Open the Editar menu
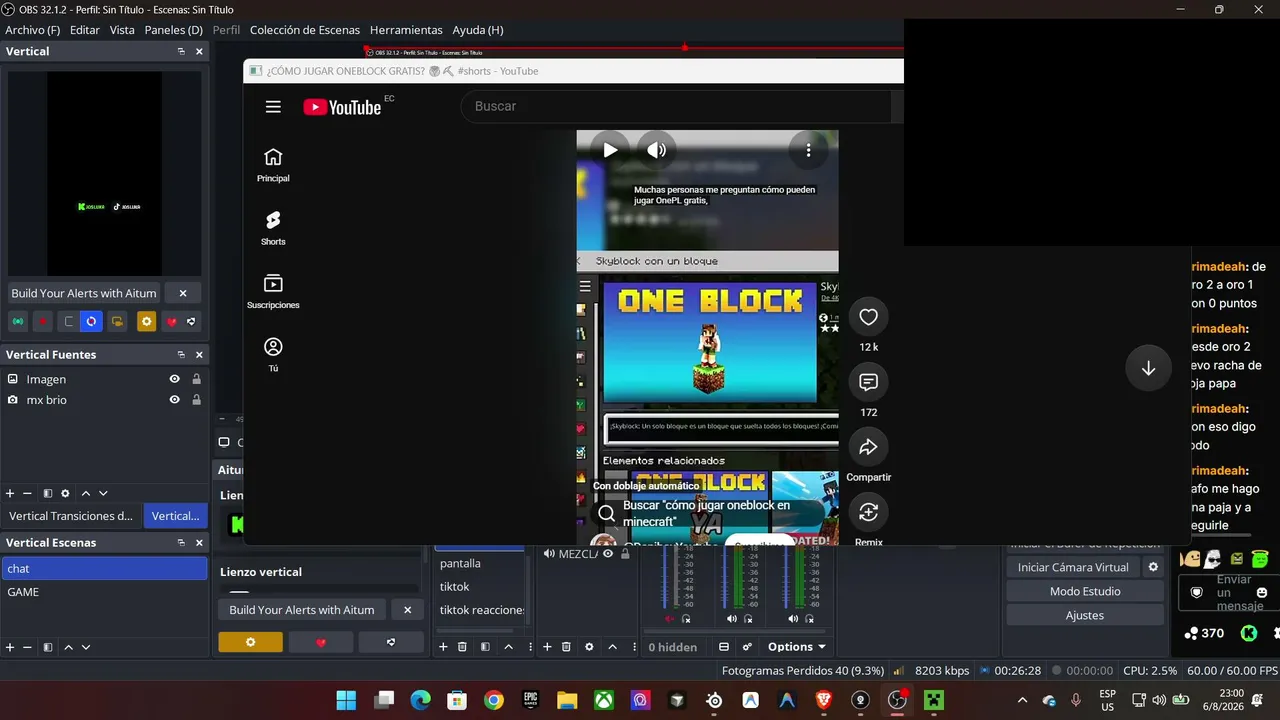Screen dimensions: 1280x720 (x=85, y=30)
